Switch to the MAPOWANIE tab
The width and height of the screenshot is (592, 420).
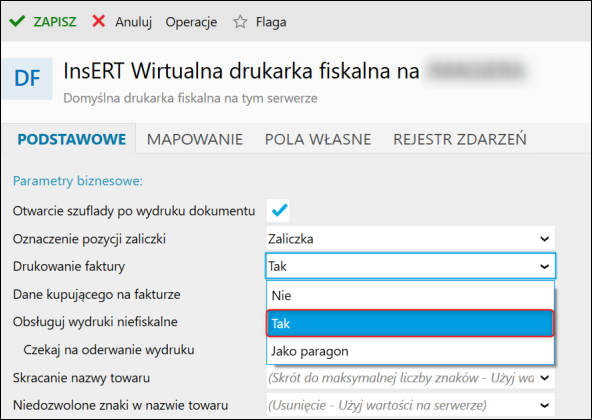[x=195, y=139]
